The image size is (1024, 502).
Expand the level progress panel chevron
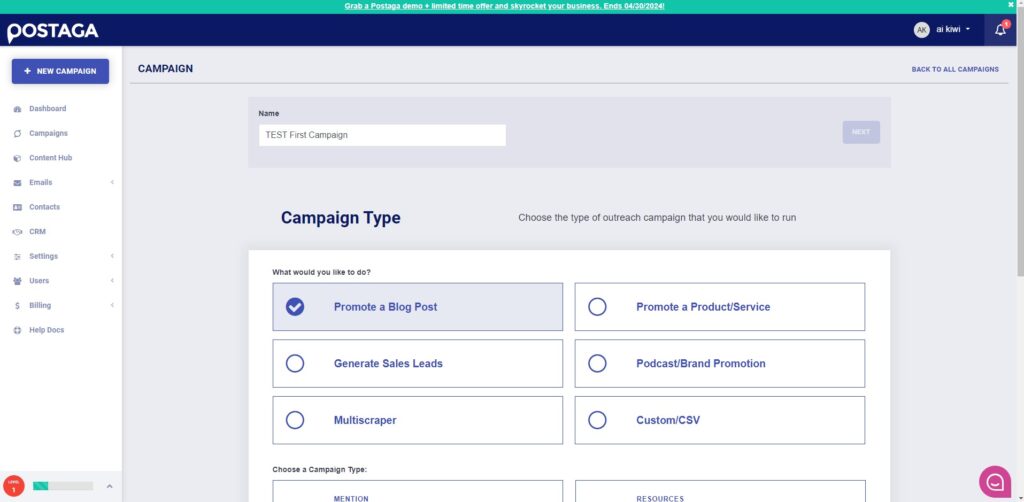click(x=109, y=486)
